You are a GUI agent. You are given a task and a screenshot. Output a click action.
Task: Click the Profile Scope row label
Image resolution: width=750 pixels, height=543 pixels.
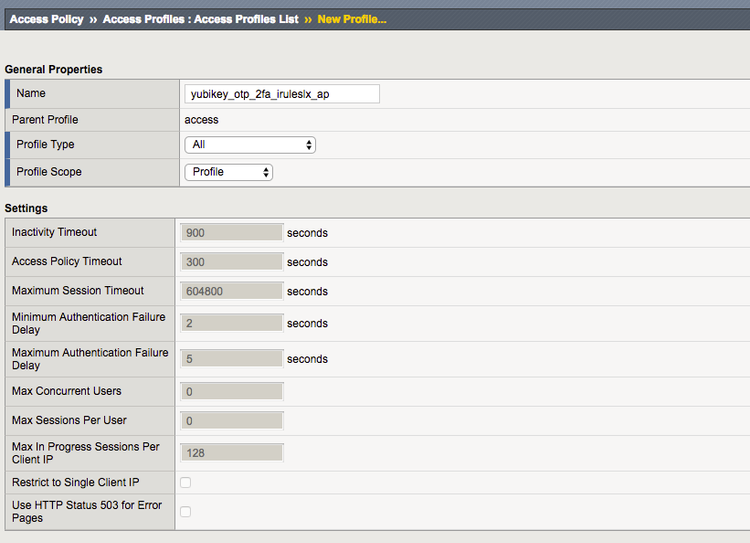point(49,172)
